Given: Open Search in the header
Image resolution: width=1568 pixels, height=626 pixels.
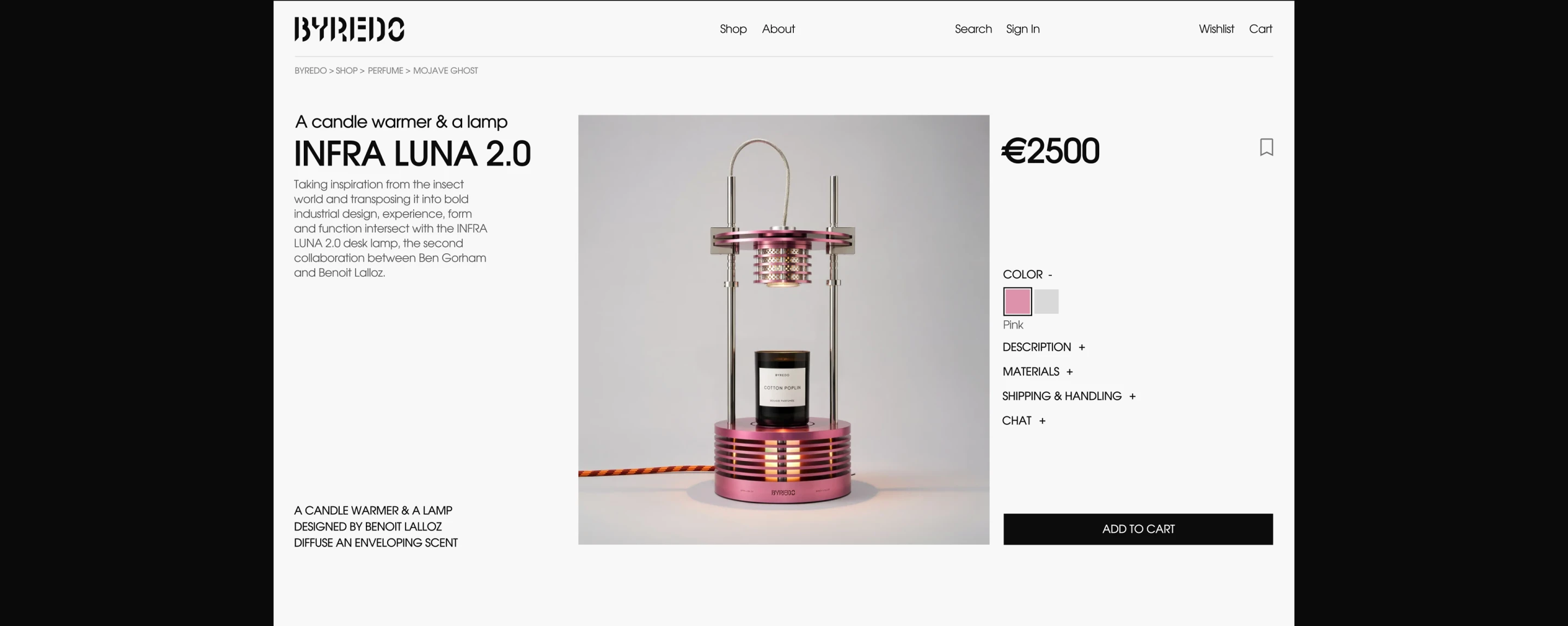Looking at the screenshot, I should click(973, 29).
